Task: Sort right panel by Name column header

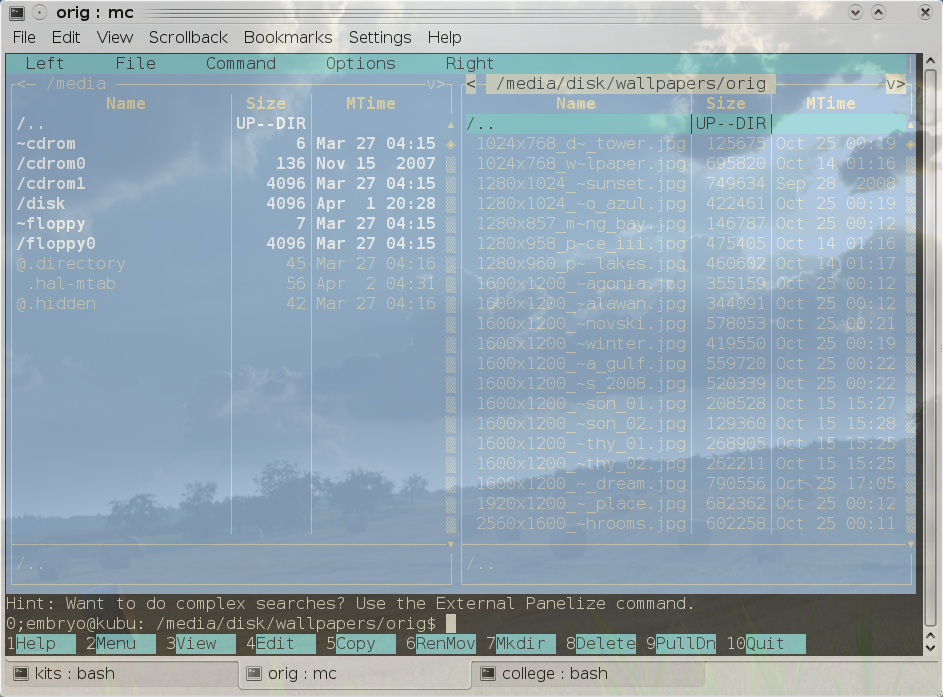Action: coord(576,103)
